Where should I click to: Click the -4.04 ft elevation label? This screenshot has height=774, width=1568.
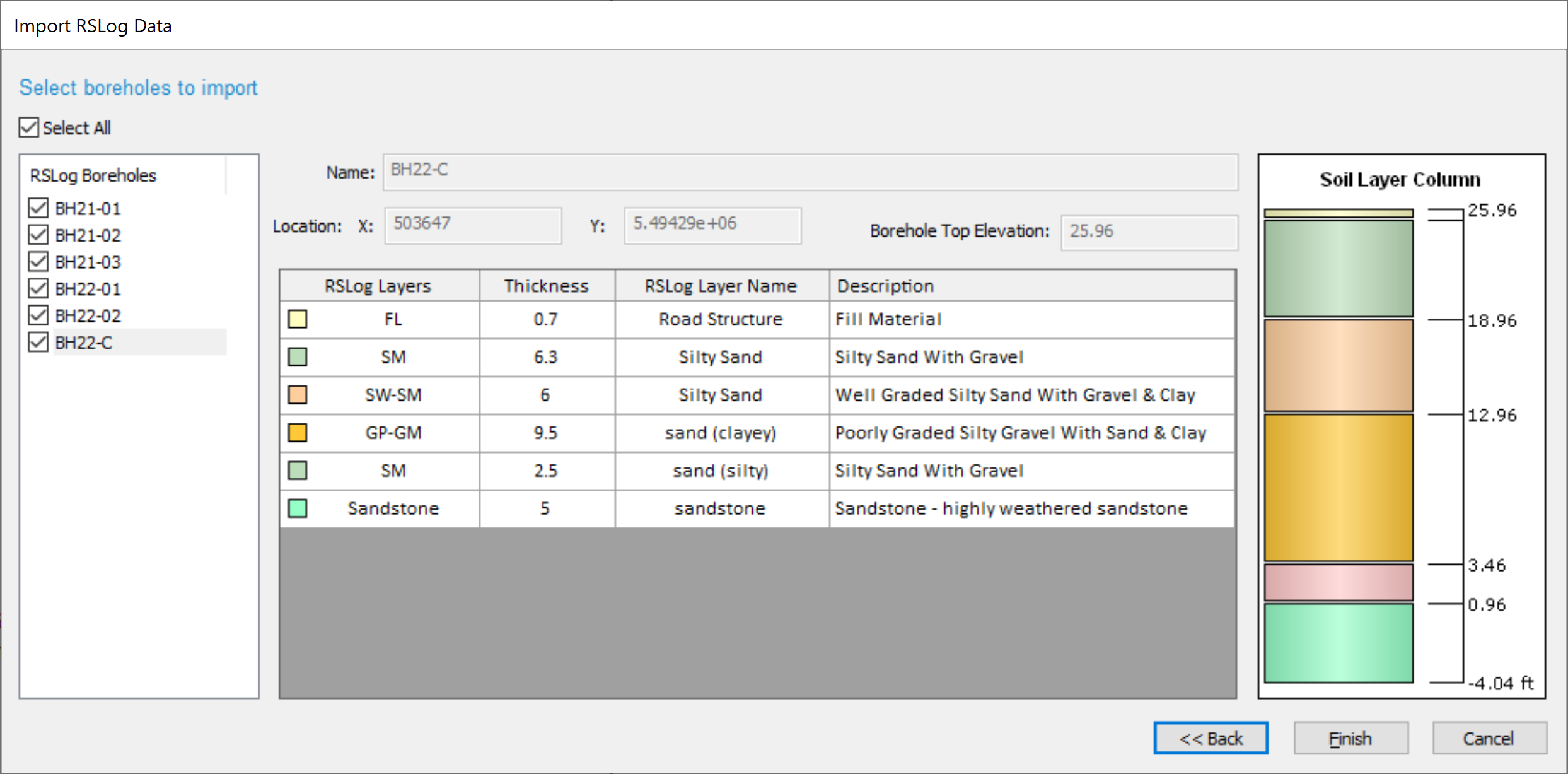1501,683
